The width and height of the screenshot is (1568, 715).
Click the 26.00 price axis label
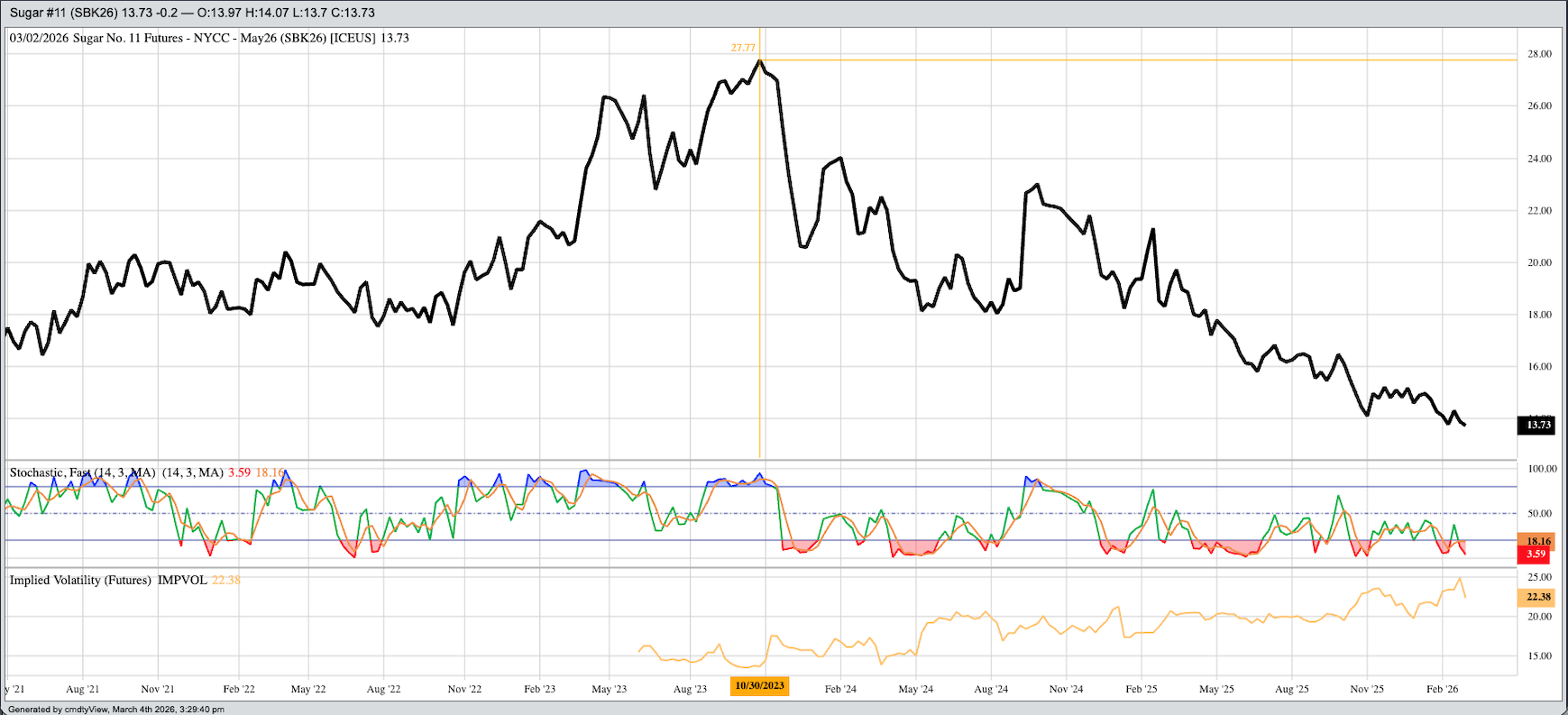[1539, 105]
